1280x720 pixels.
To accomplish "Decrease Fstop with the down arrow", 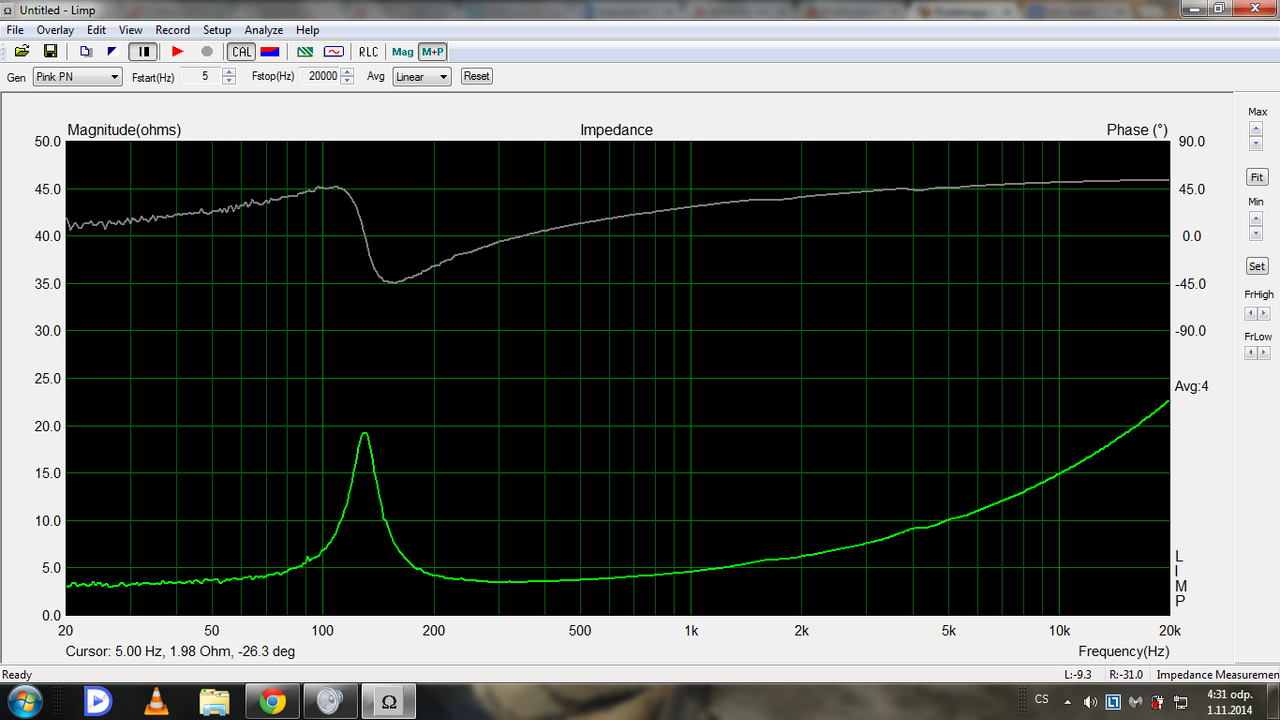I will (347, 80).
